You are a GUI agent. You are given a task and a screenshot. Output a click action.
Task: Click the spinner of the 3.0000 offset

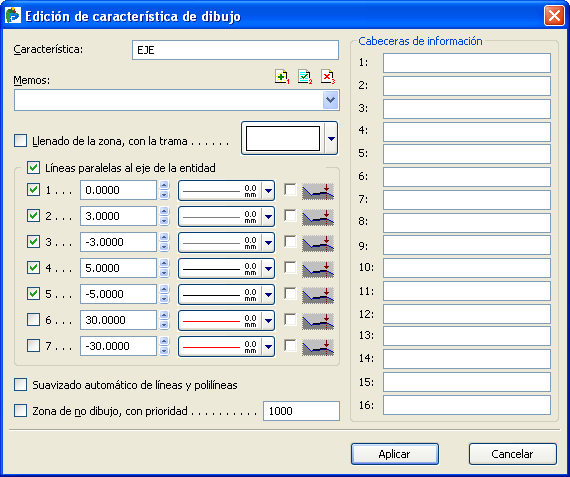tap(164, 216)
